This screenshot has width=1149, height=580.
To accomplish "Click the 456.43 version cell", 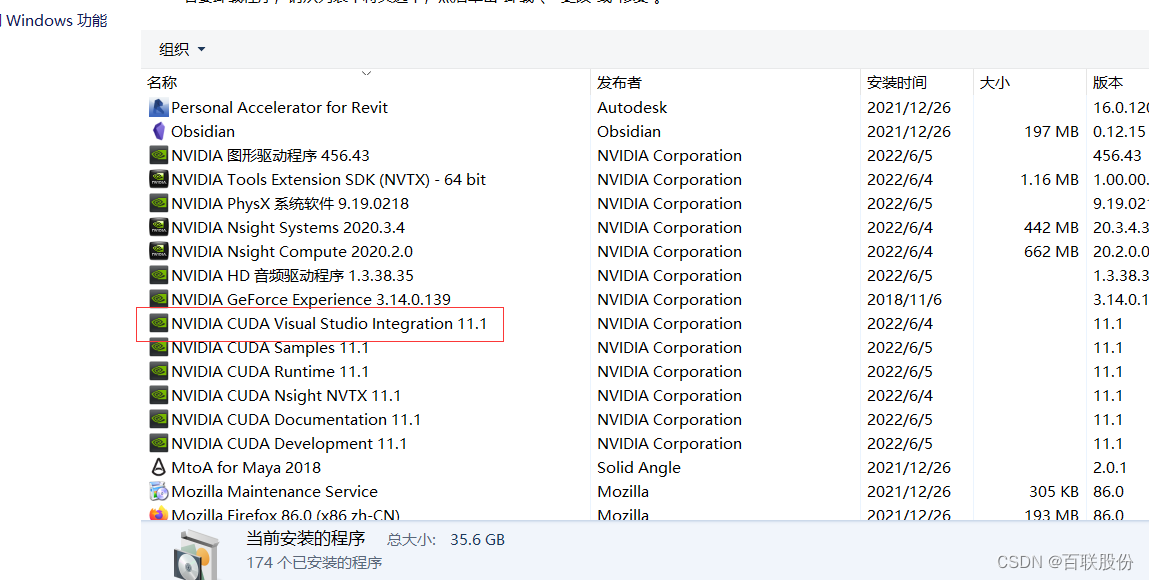I will (1117, 155).
